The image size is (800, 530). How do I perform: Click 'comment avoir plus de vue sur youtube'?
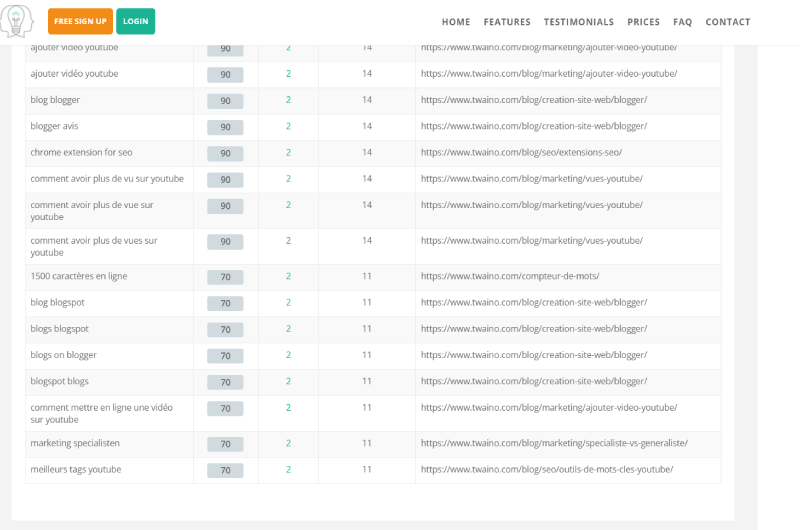coord(92,211)
